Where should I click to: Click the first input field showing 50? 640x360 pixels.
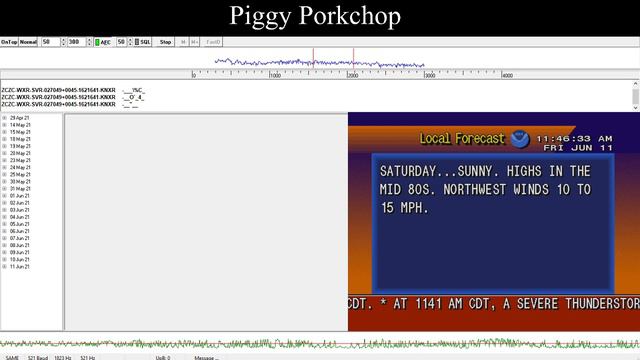point(51,42)
